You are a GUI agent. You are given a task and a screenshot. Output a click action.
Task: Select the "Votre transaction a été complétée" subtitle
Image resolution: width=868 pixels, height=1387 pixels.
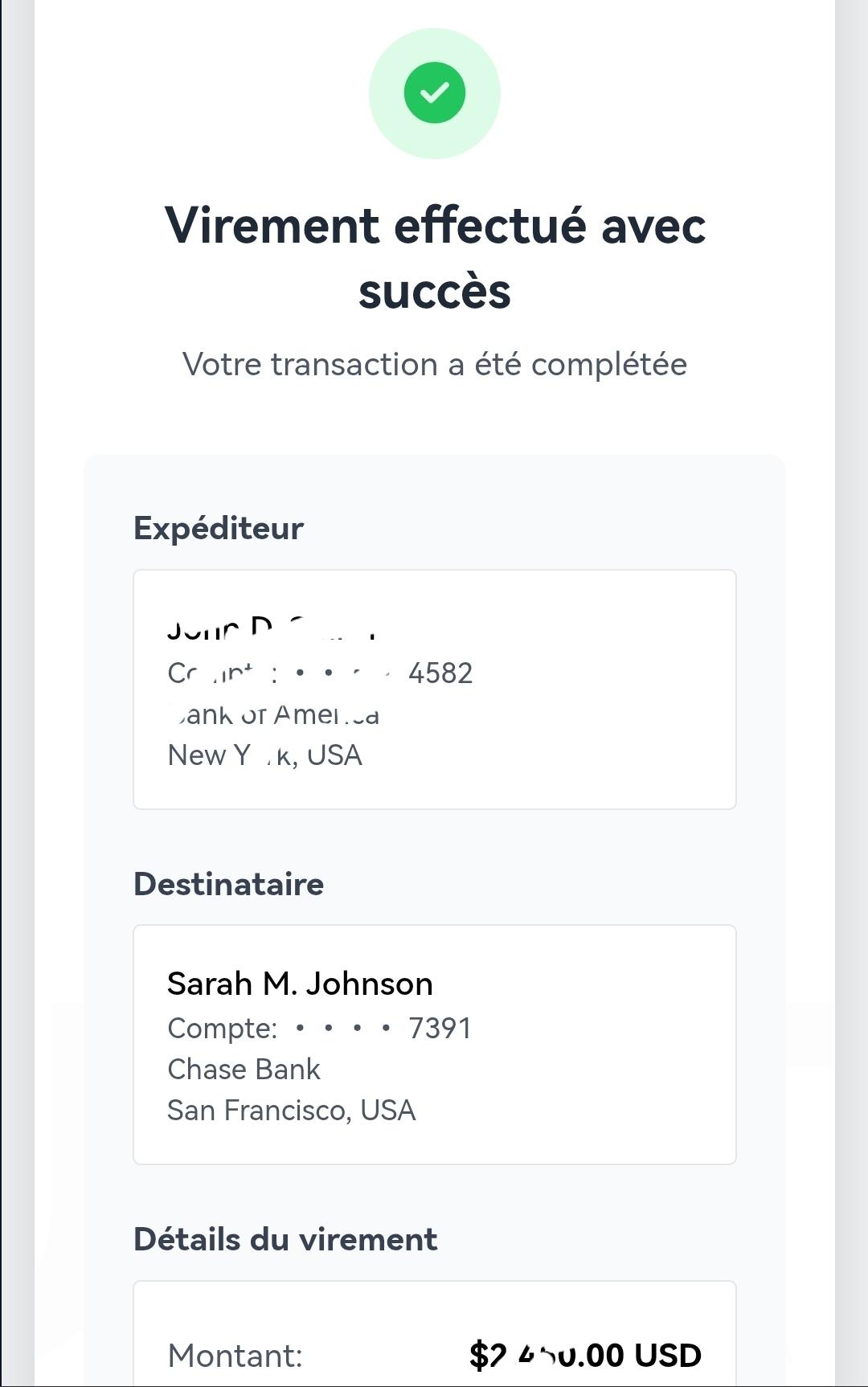point(434,364)
